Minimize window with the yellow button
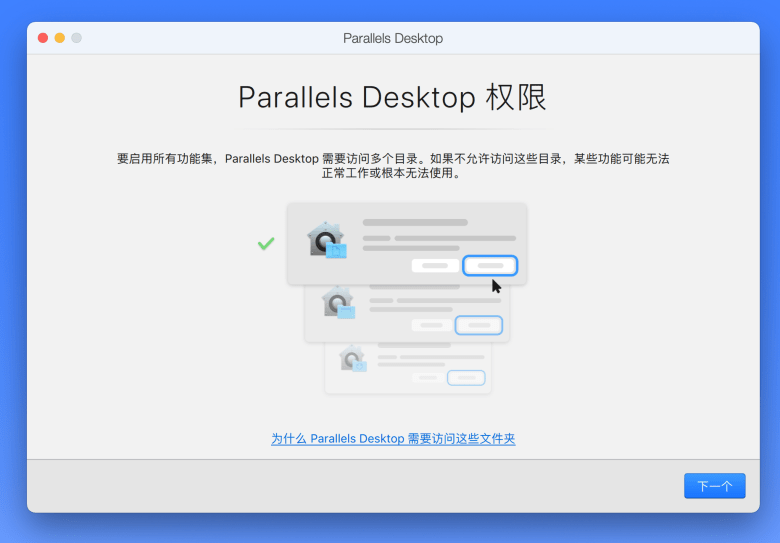This screenshot has width=780, height=543. pyautogui.click(x=60, y=38)
